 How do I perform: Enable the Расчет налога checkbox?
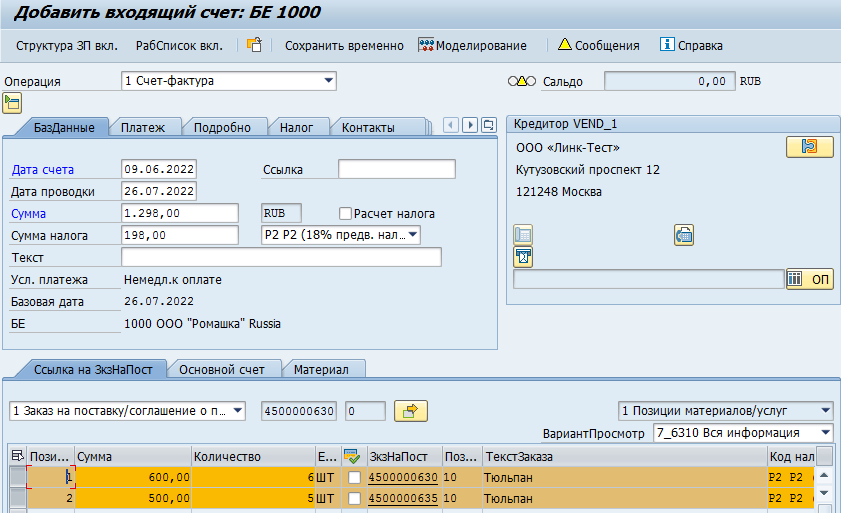(346, 213)
